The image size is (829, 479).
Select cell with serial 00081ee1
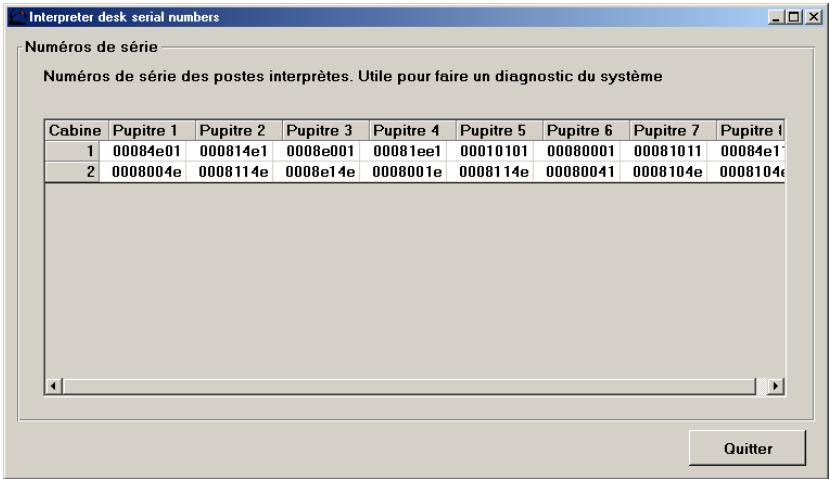point(403,151)
